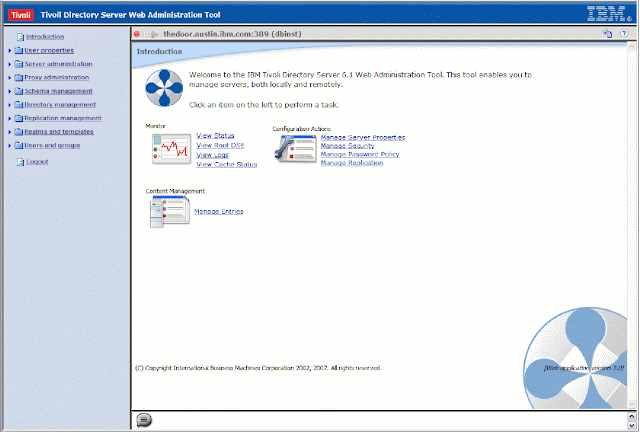
Task: Click the Content Management heading
Action: coord(175,191)
